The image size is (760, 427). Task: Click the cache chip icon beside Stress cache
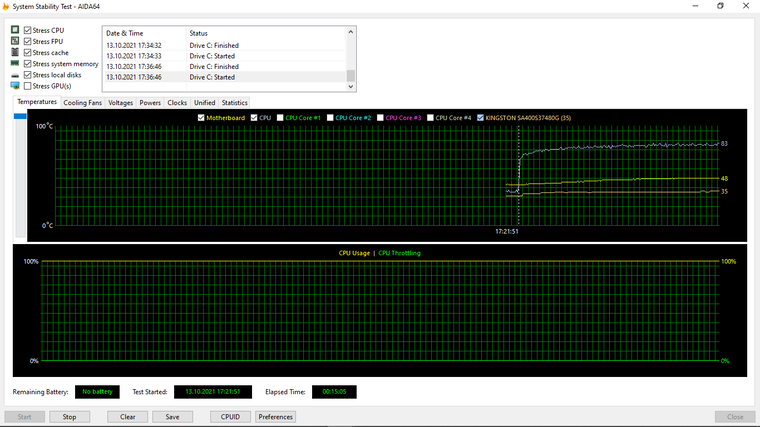tap(15, 52)
